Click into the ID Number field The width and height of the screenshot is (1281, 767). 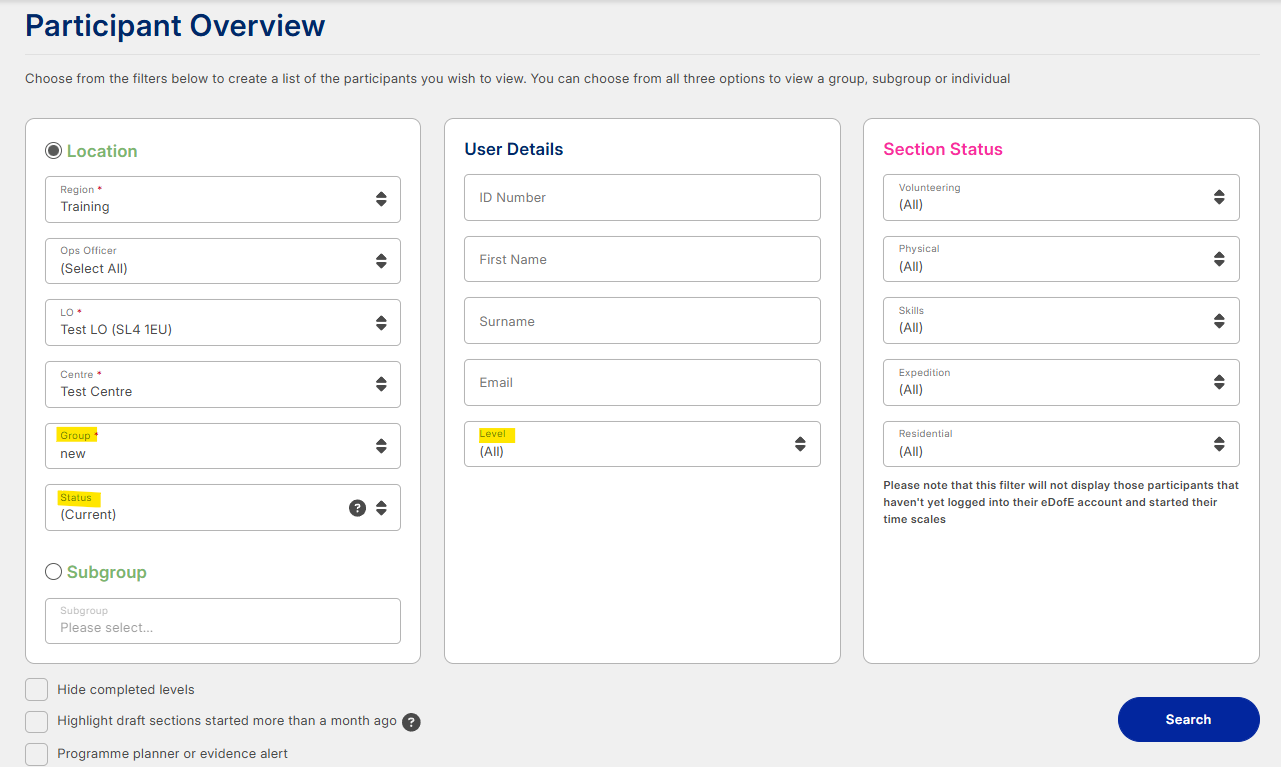click(641, 198)
